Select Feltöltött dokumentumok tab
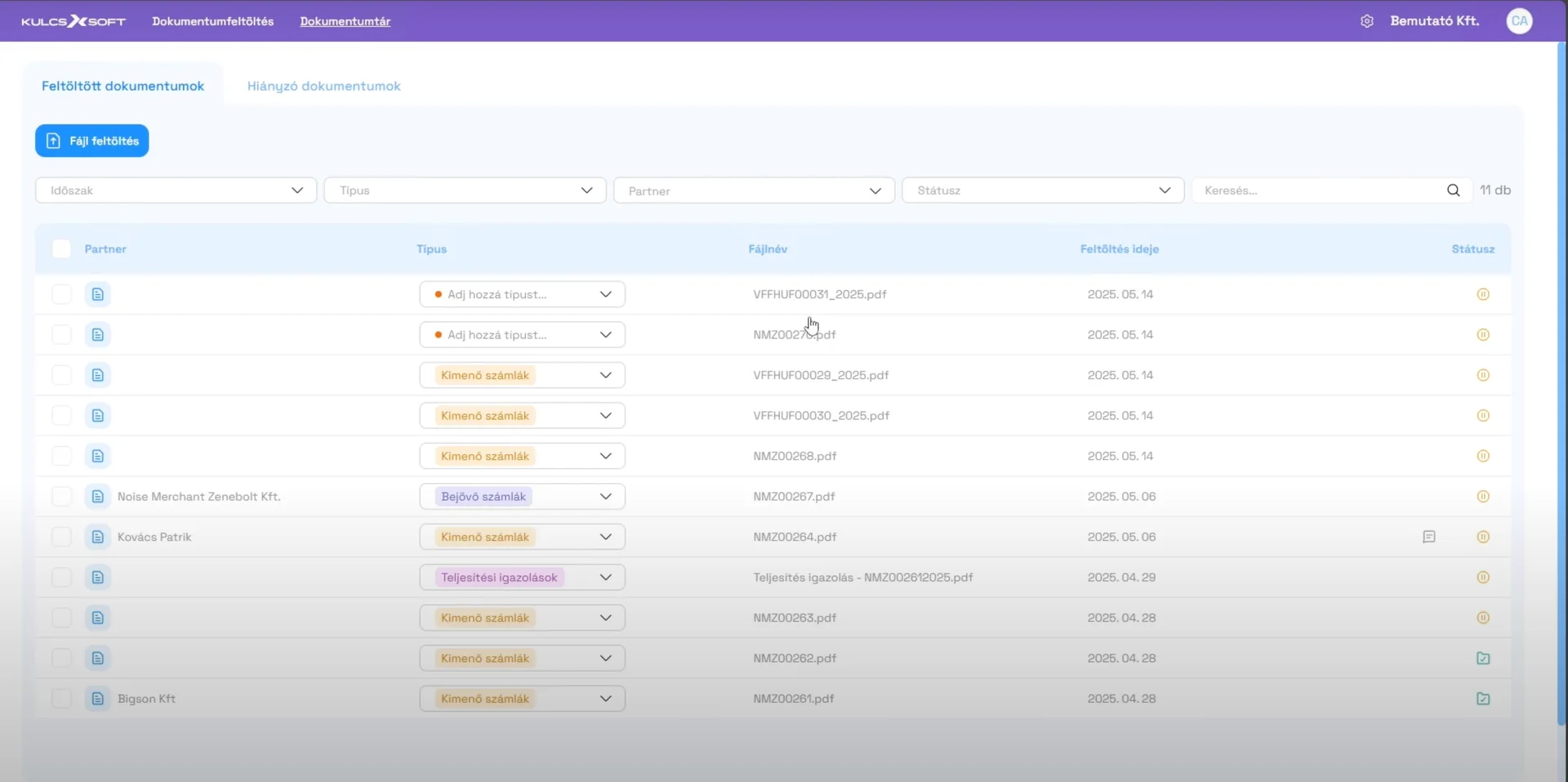This screenshot has height=782, width=1568. coord(122,86)
